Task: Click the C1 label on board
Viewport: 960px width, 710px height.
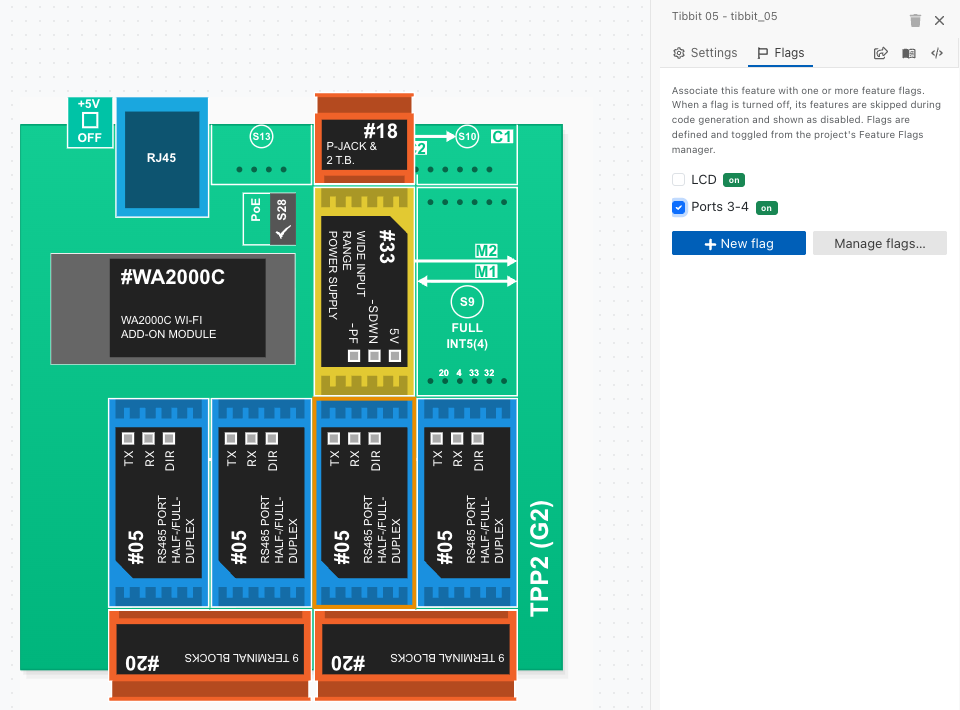Action: 502,136
